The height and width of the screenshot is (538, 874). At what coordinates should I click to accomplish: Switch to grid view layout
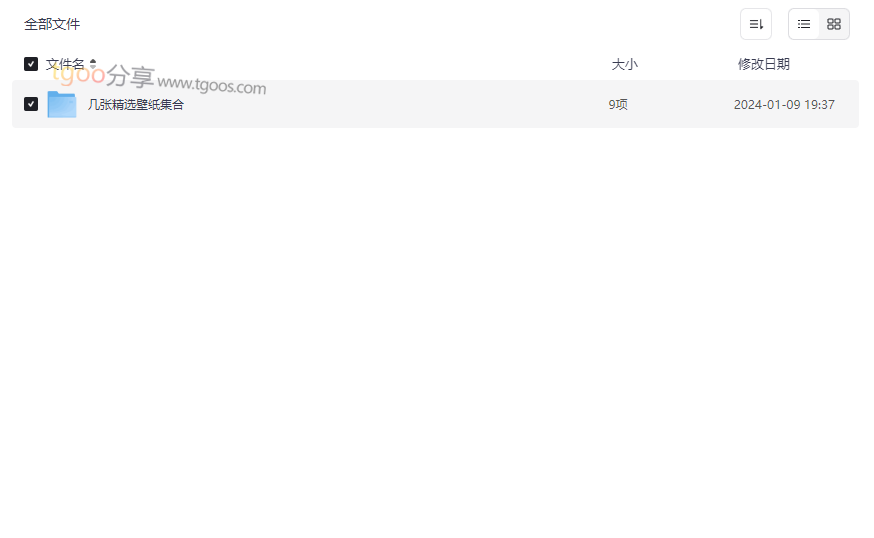coord(834,24)
